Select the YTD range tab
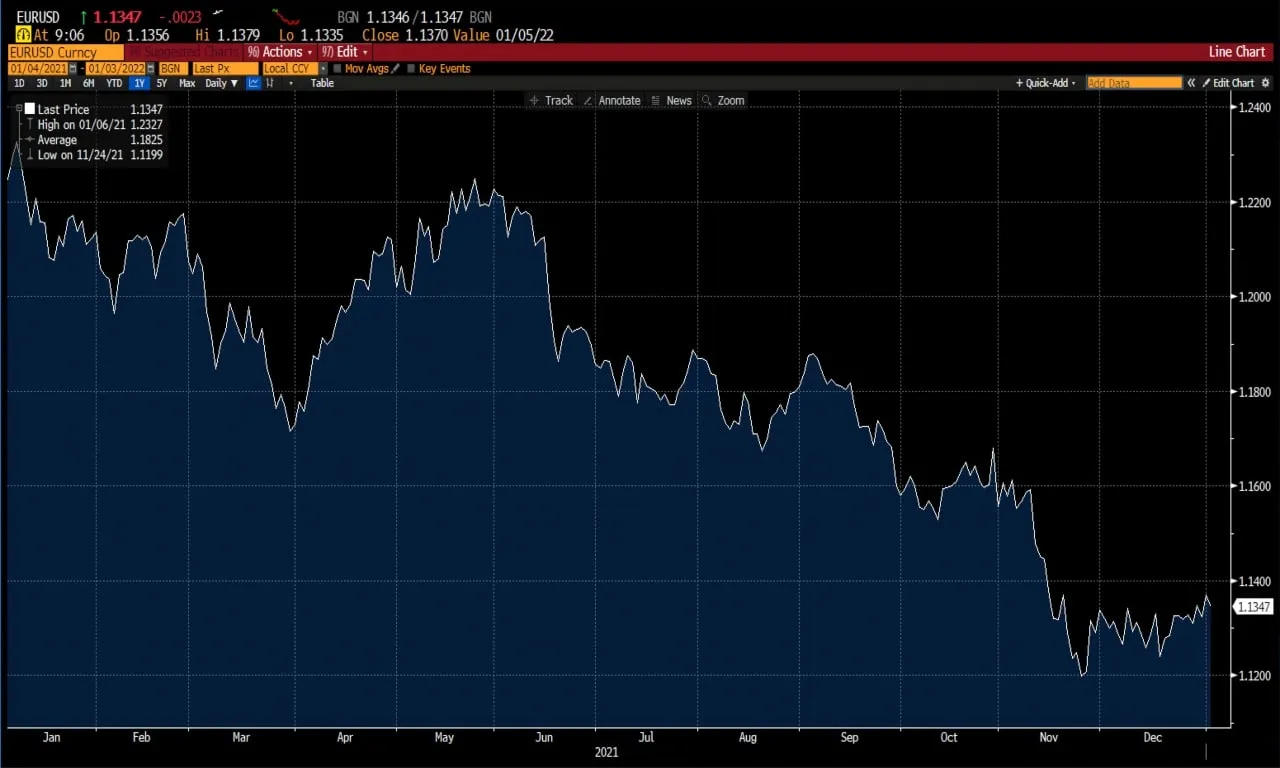This screenshot has width=1280, height=768. tap(115, 83)
